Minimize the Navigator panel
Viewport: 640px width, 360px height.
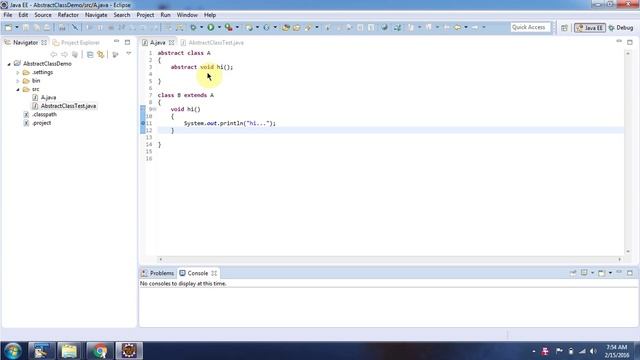tap(116, 42)
